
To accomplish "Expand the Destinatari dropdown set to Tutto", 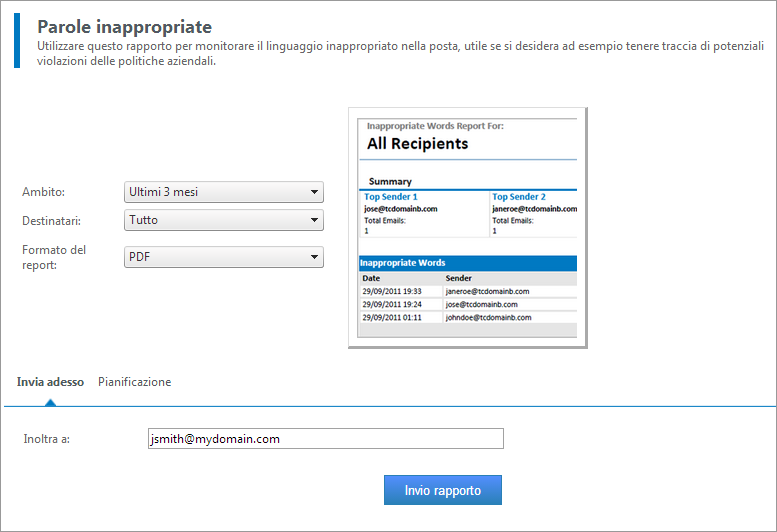I will click(x=223, y=220).
